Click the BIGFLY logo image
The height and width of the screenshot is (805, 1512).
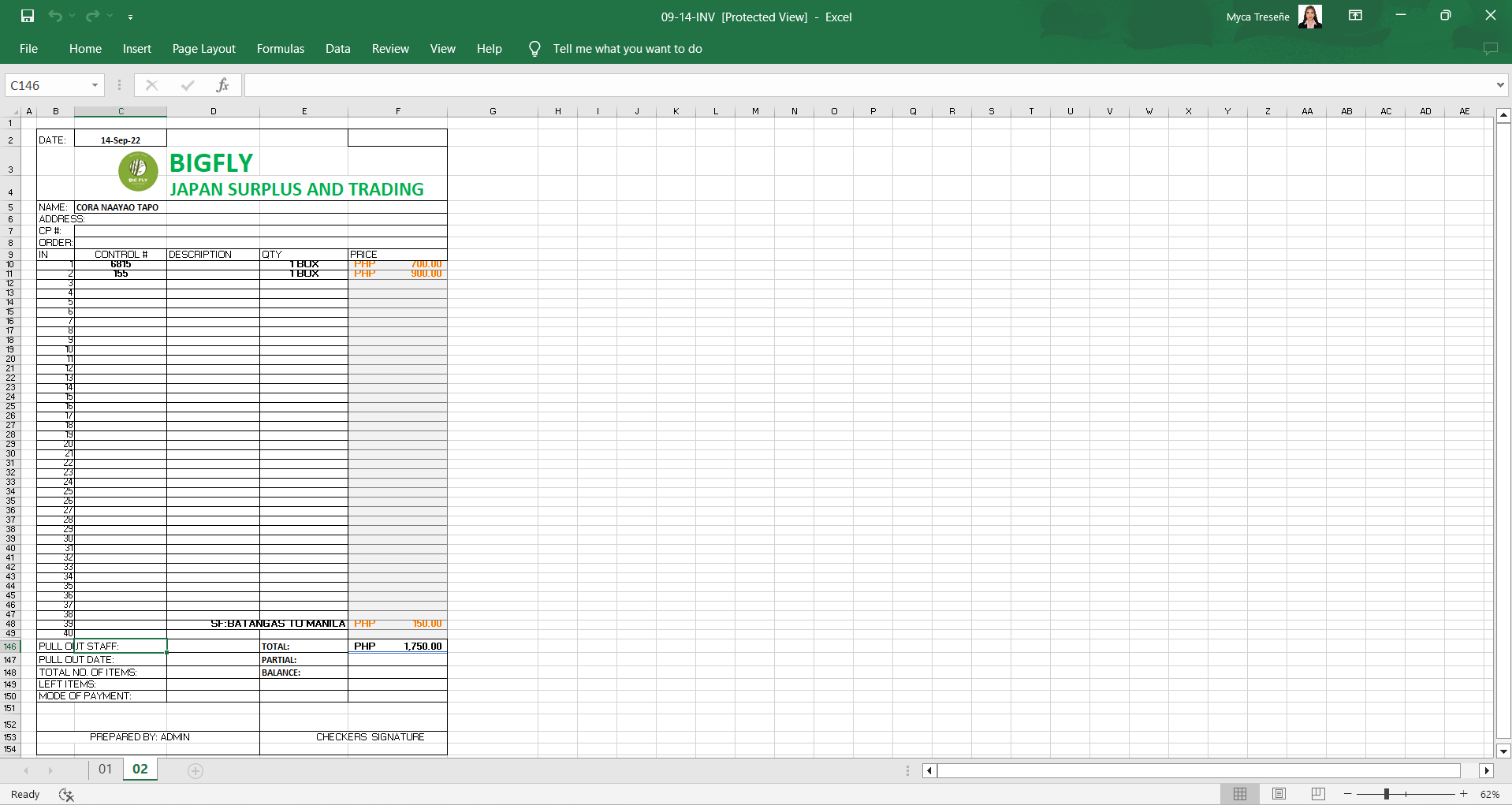pos(138,171)
